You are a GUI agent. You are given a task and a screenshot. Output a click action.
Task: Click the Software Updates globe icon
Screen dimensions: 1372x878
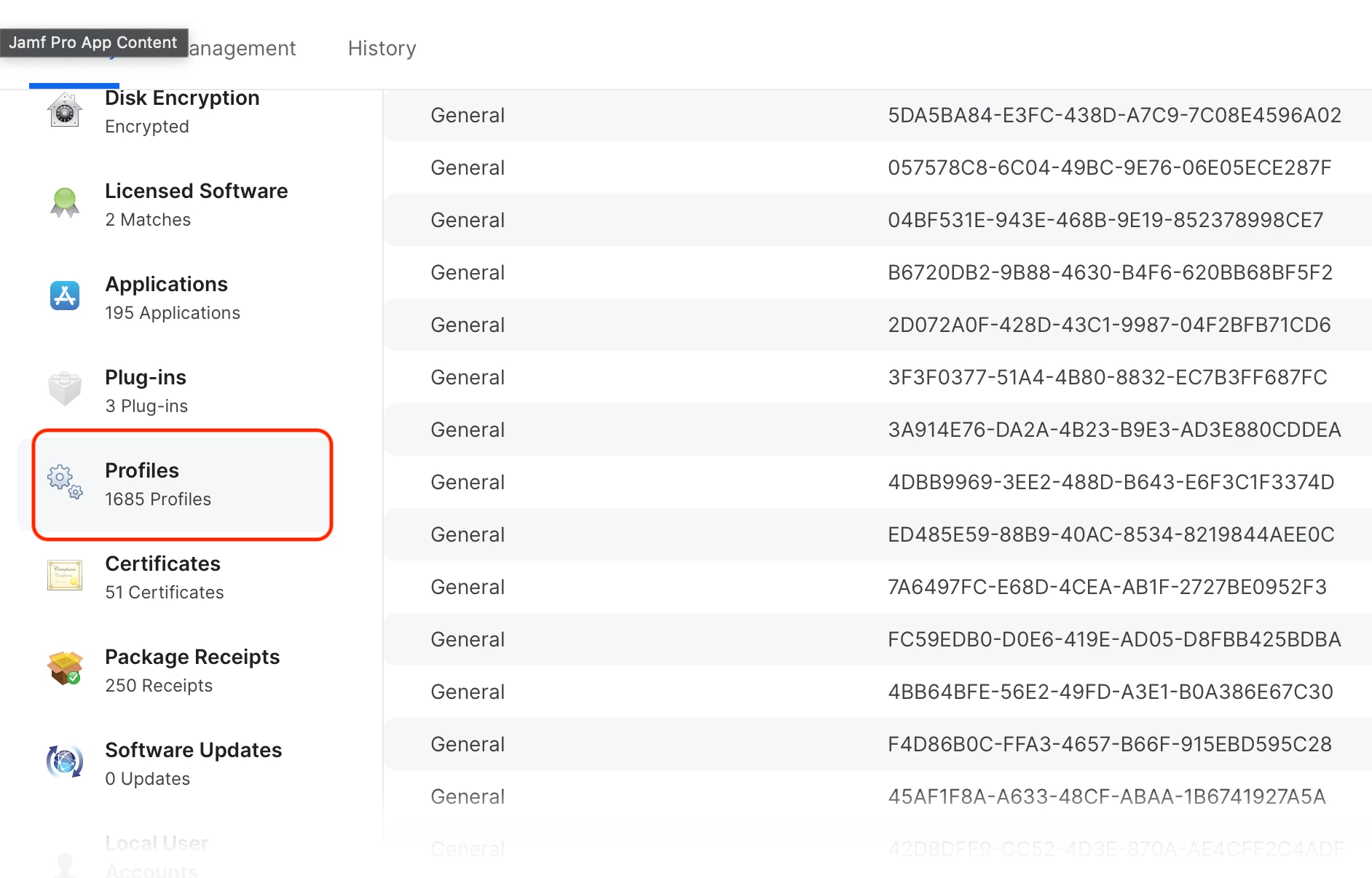[65, 762]
